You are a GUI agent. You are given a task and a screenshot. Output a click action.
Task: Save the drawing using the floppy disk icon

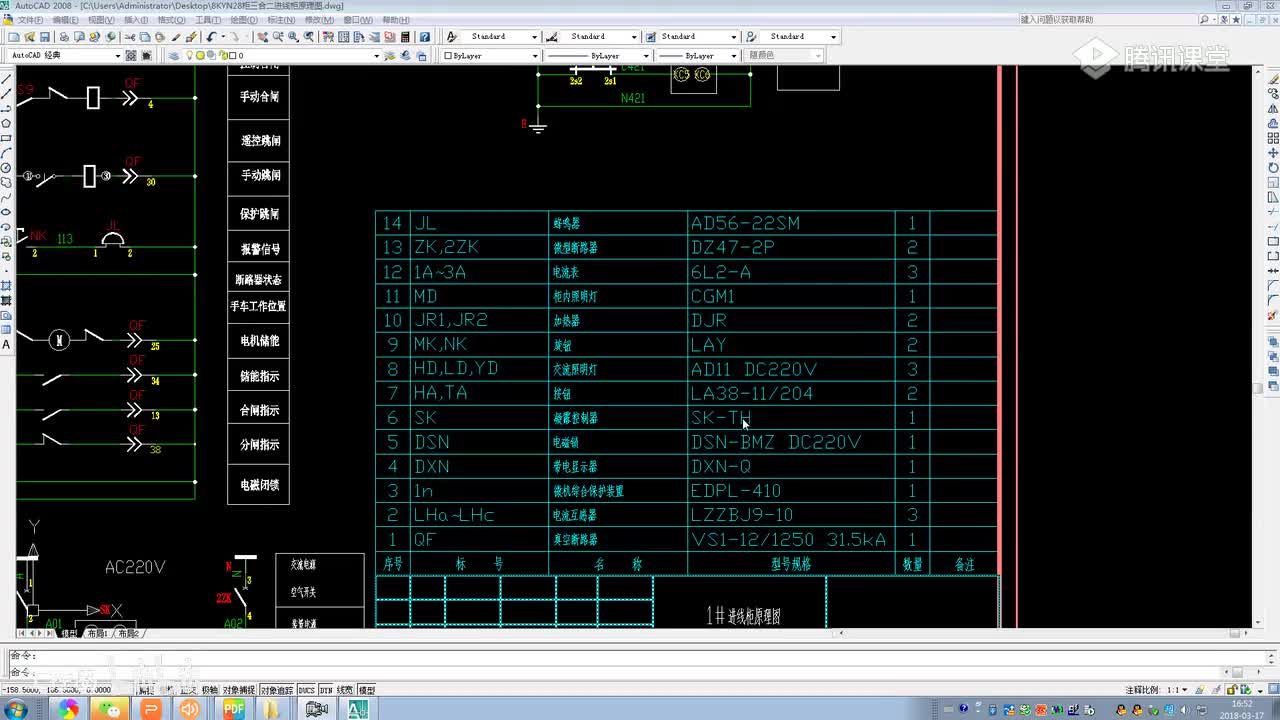pyautogui.click(x=45, y=37)
